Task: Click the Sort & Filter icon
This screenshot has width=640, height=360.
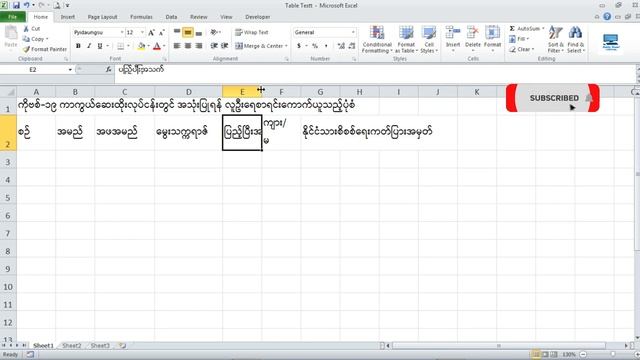Action: 556,33
